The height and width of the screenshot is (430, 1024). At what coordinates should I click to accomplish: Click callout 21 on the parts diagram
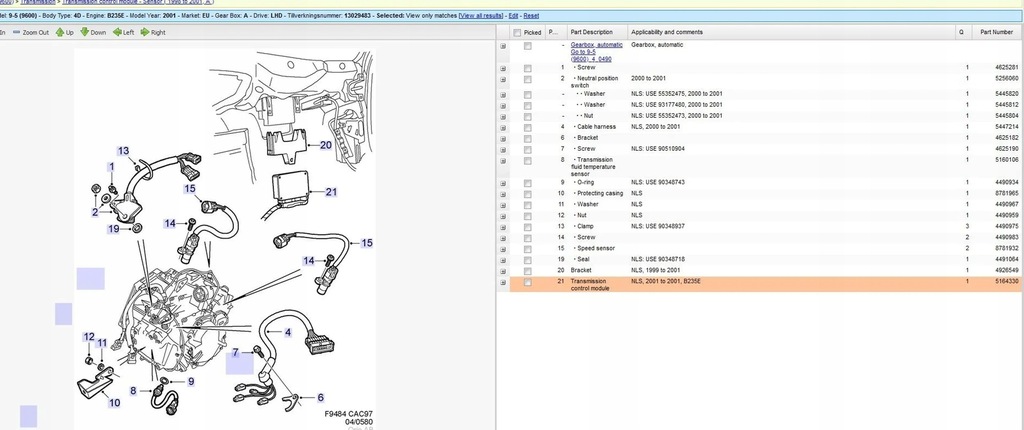(x=331, y=193)
